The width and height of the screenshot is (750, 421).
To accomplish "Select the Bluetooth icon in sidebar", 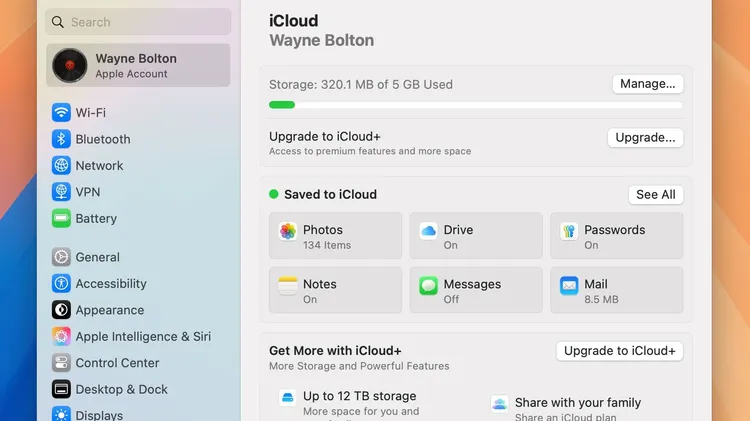I will click(x=61, y=139).
